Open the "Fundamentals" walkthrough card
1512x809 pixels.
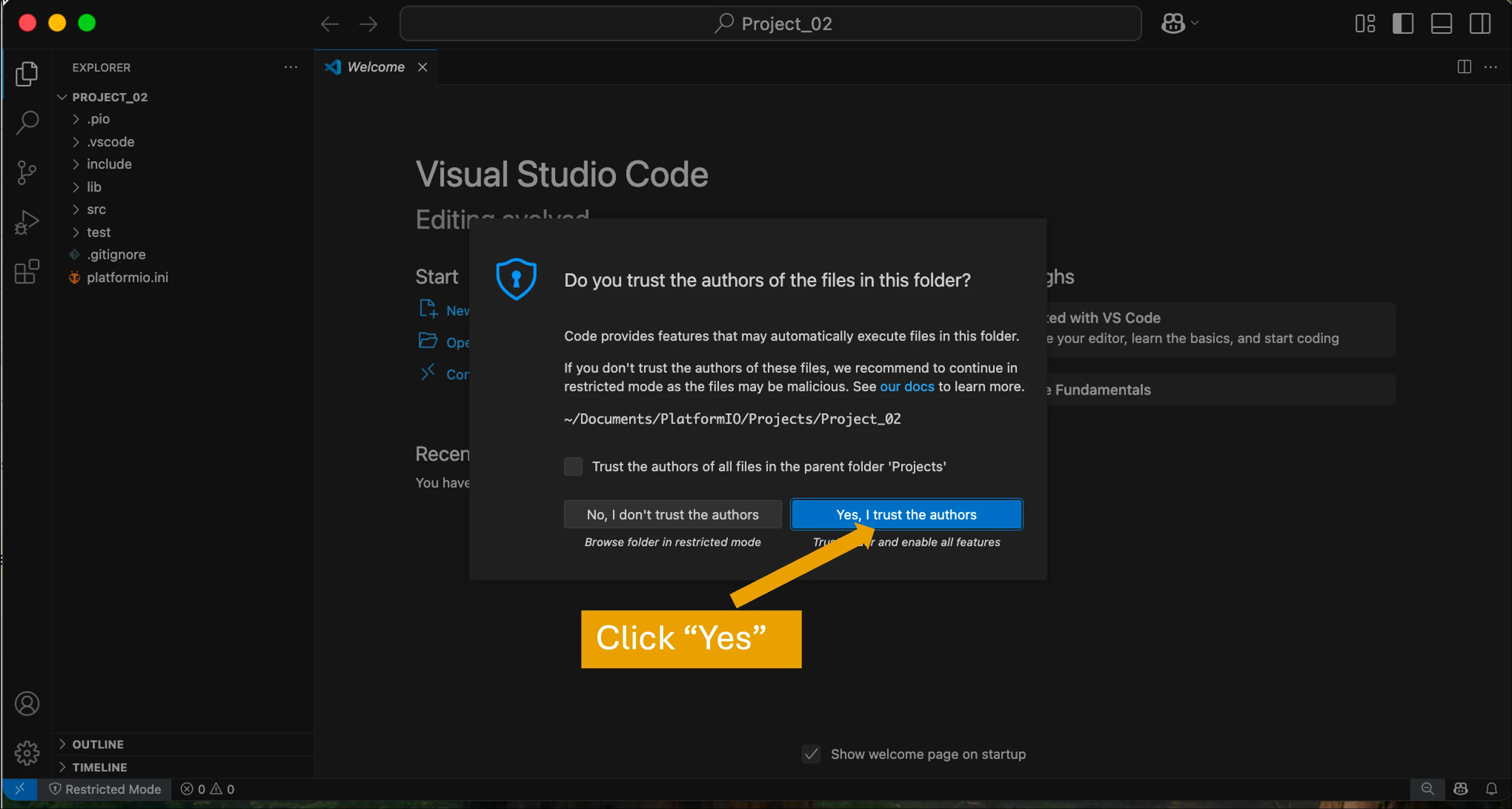pos(1221,390)
